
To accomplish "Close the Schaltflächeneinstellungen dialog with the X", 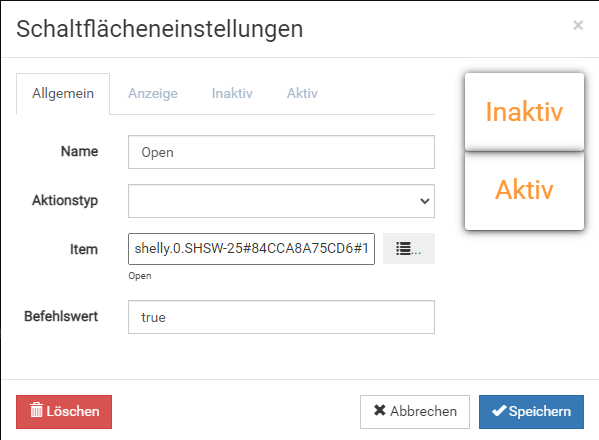I will pyautogui.click(x=578, y=25).
